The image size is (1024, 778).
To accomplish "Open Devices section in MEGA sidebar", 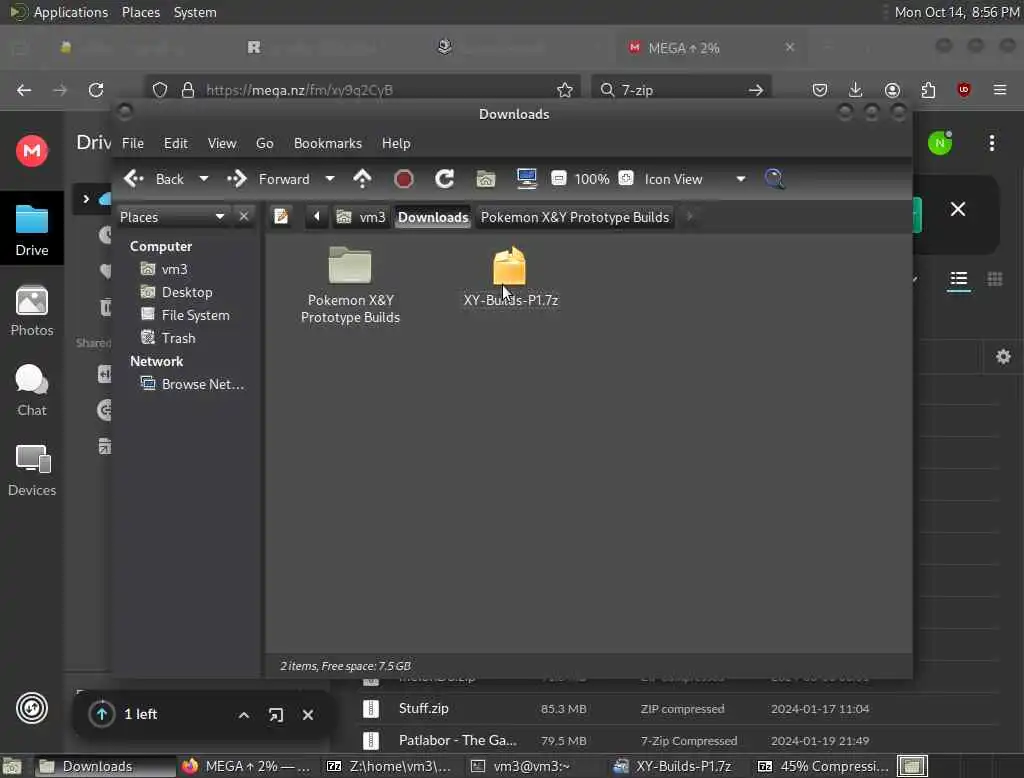I will (x=31, y=470).
